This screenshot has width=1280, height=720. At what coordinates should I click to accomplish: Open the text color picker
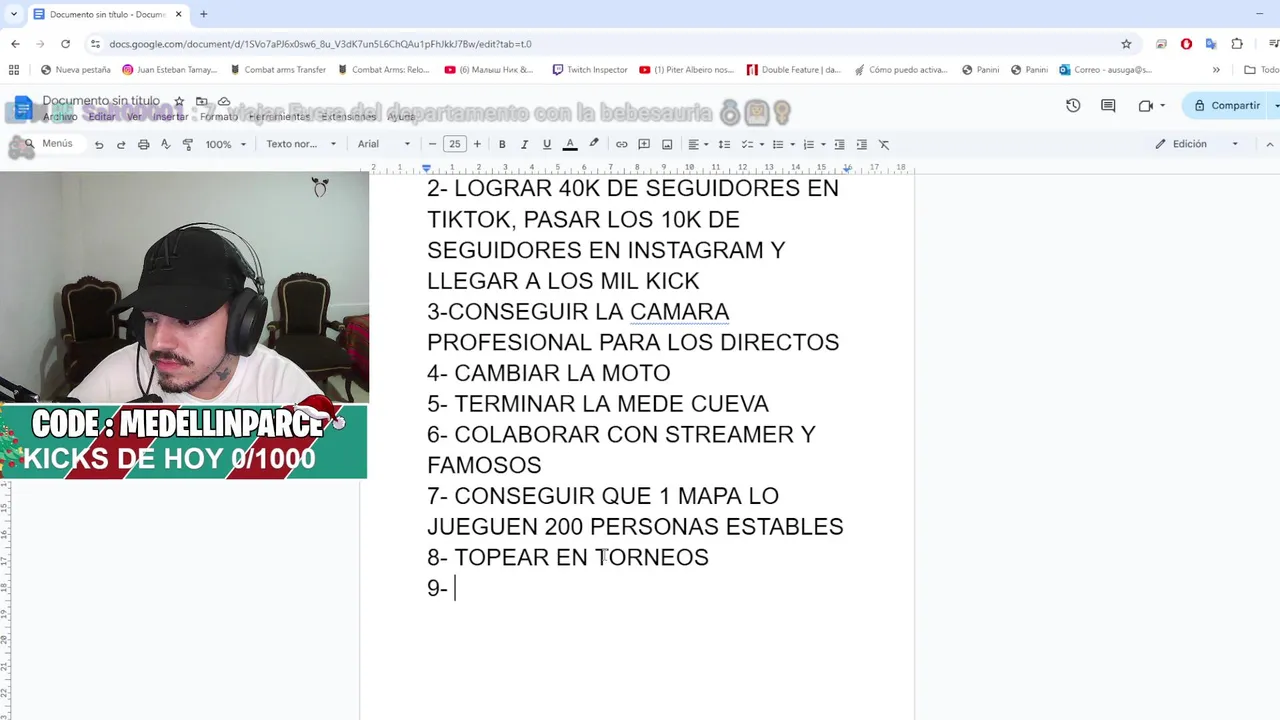click(570, 144)
